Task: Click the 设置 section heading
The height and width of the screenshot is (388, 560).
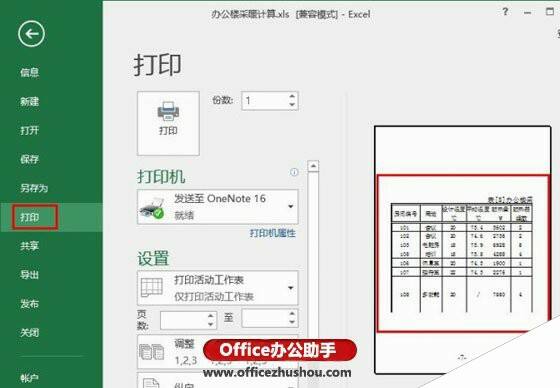Action: 153,258
